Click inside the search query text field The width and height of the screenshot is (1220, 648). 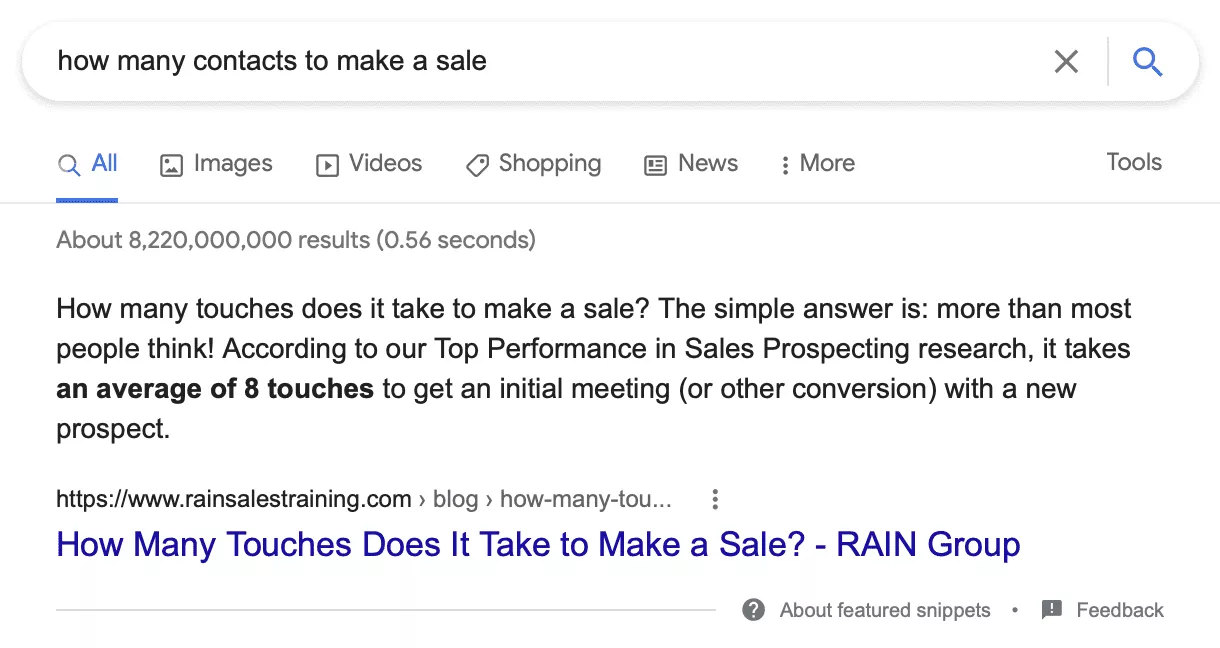click(x=540, y=62)
